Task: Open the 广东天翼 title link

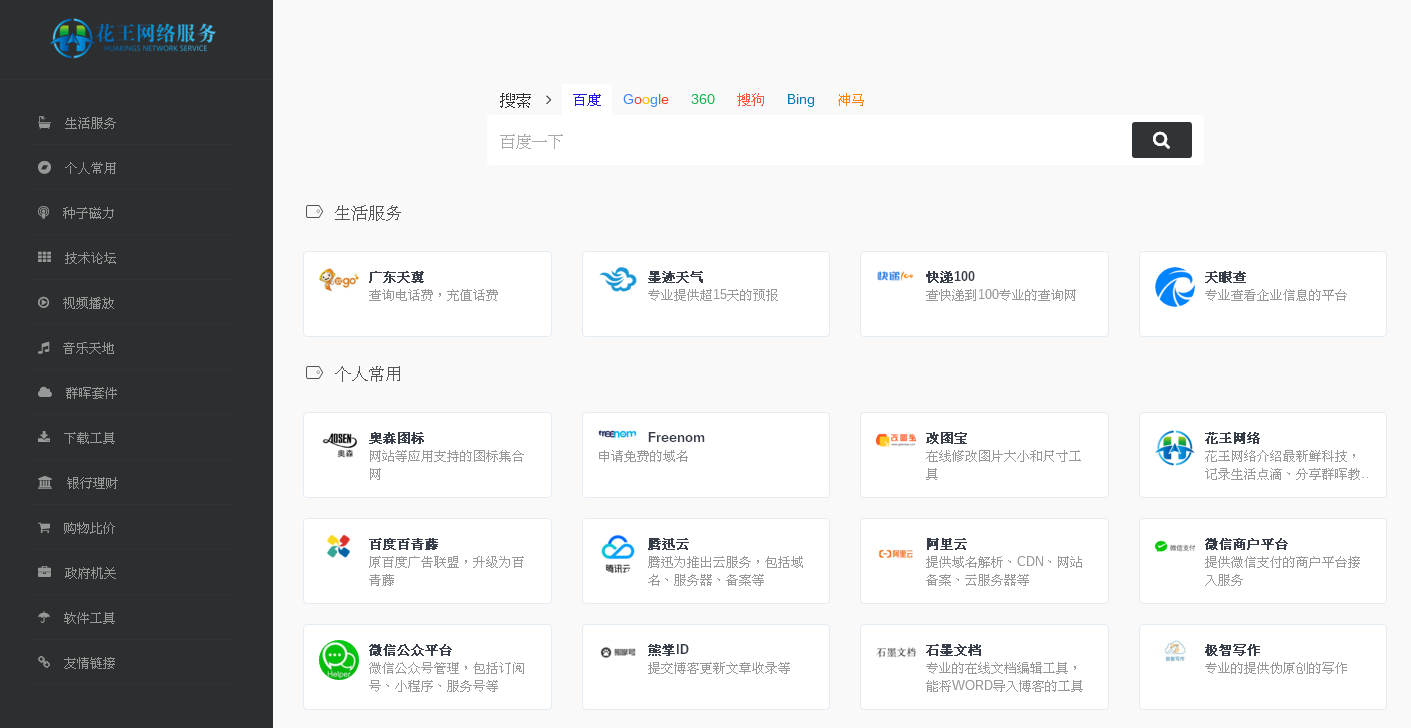Action: 396,277
